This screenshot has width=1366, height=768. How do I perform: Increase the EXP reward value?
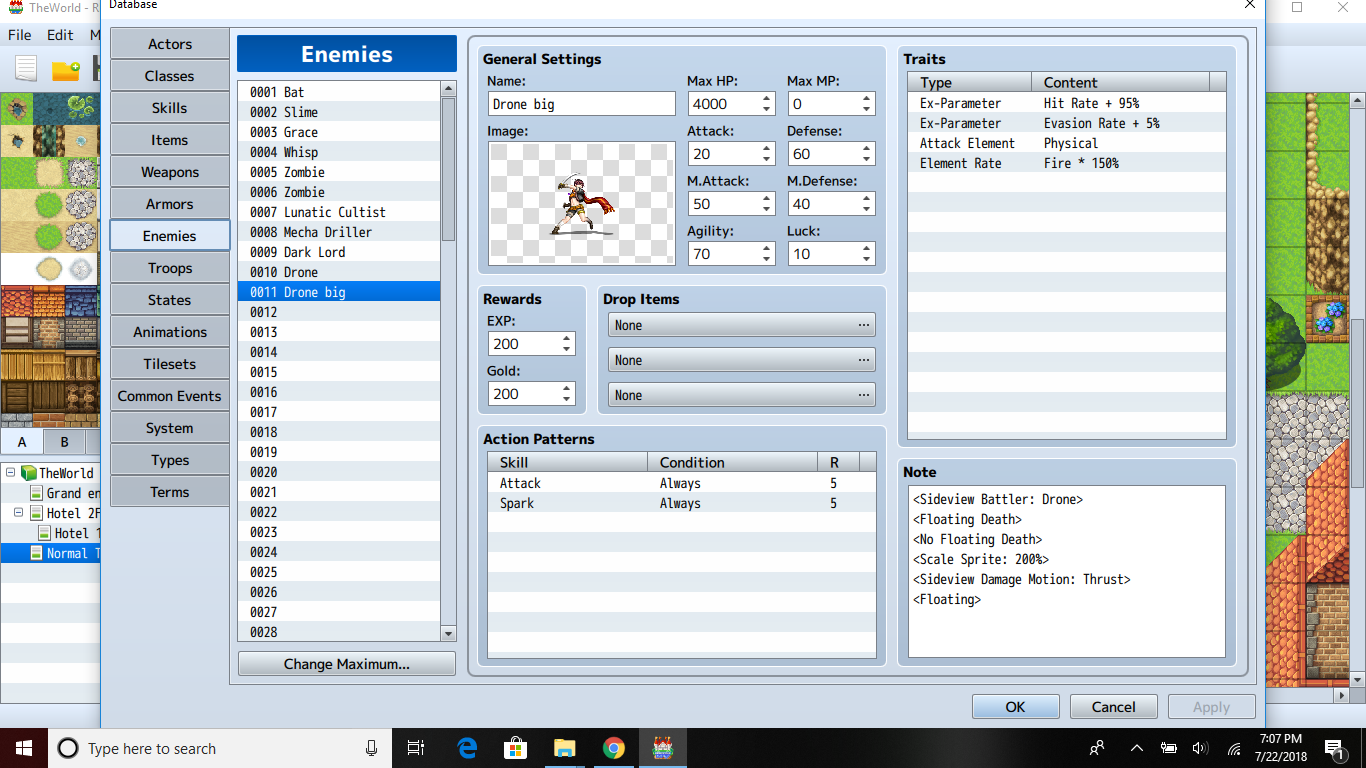(x=567, y=339)
